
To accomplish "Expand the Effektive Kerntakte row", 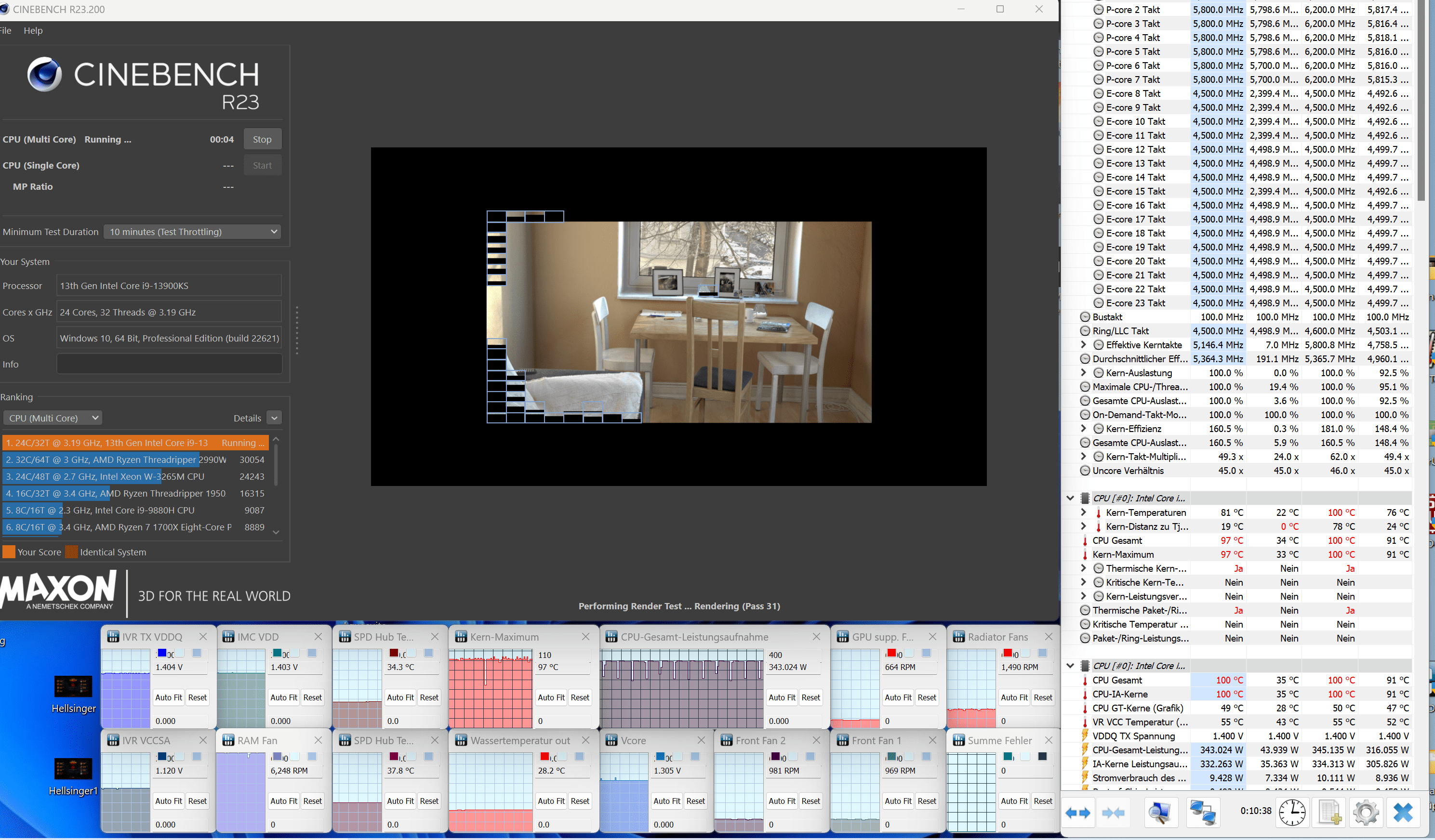I will coord(1083,345).
